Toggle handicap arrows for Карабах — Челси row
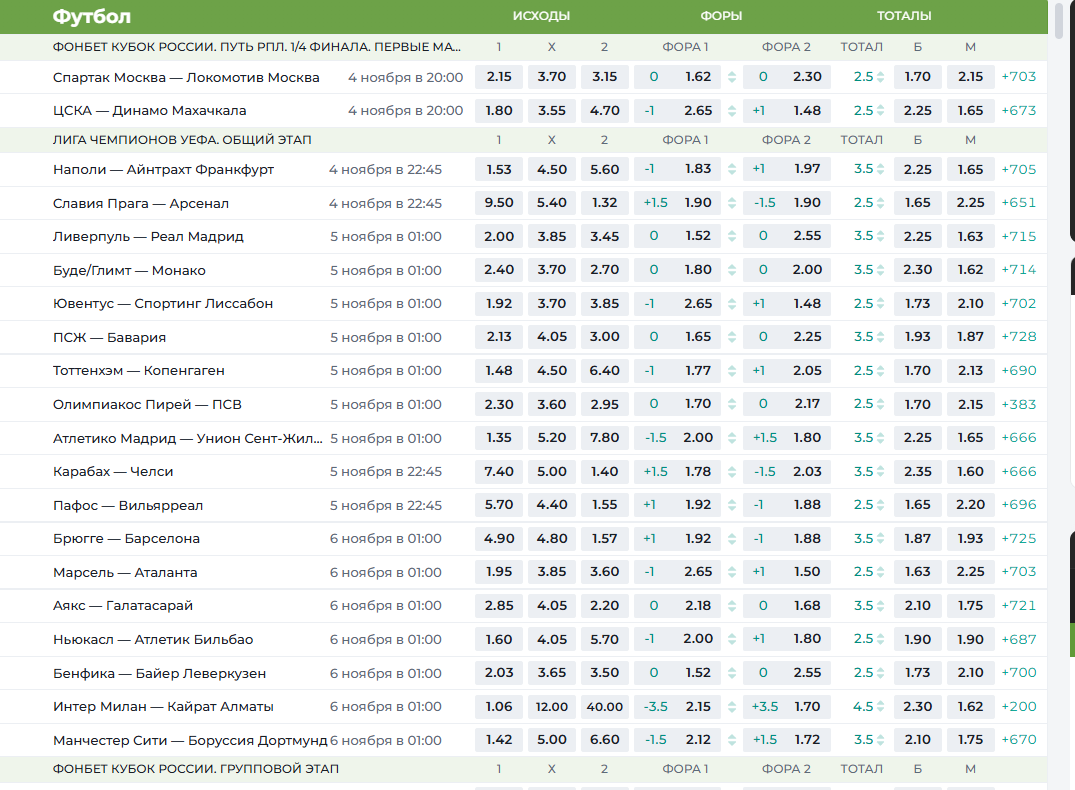Image resolution: width=1075 pixels, height=790 pixels. 731,472
